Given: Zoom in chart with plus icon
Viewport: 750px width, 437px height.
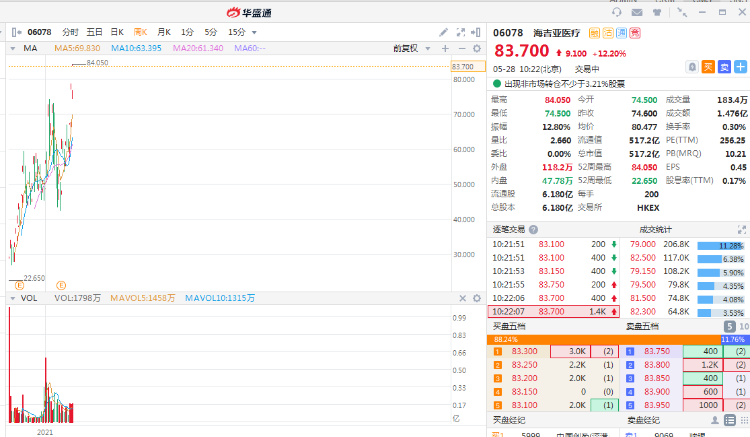Looking at the screenshot, I should (447, 48).
